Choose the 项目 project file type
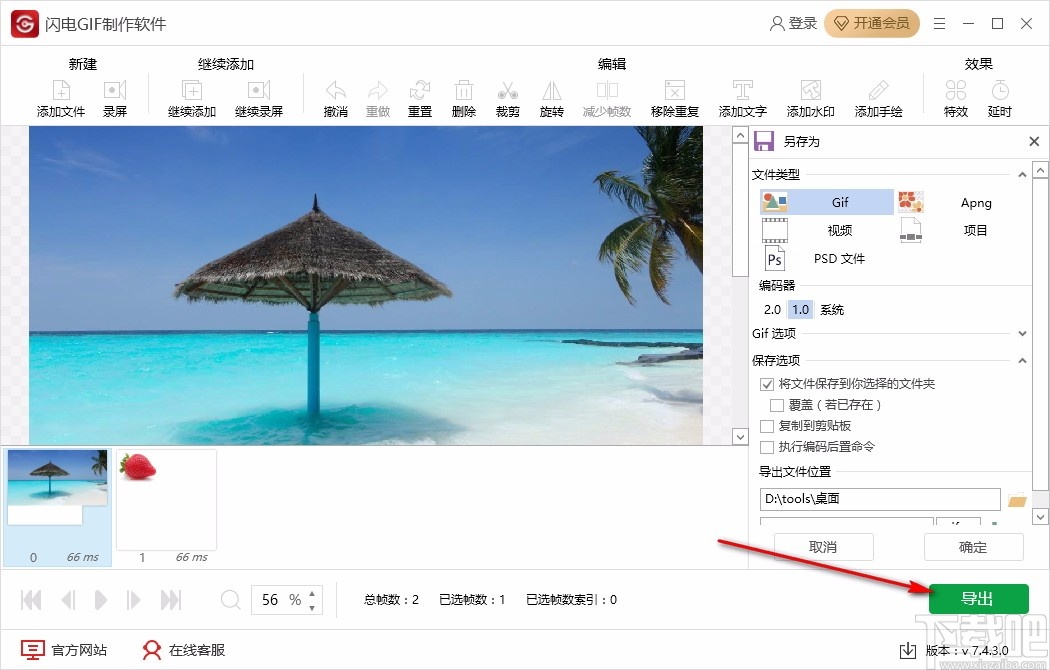Screen dimensions: 1050x670 [962, 230]
